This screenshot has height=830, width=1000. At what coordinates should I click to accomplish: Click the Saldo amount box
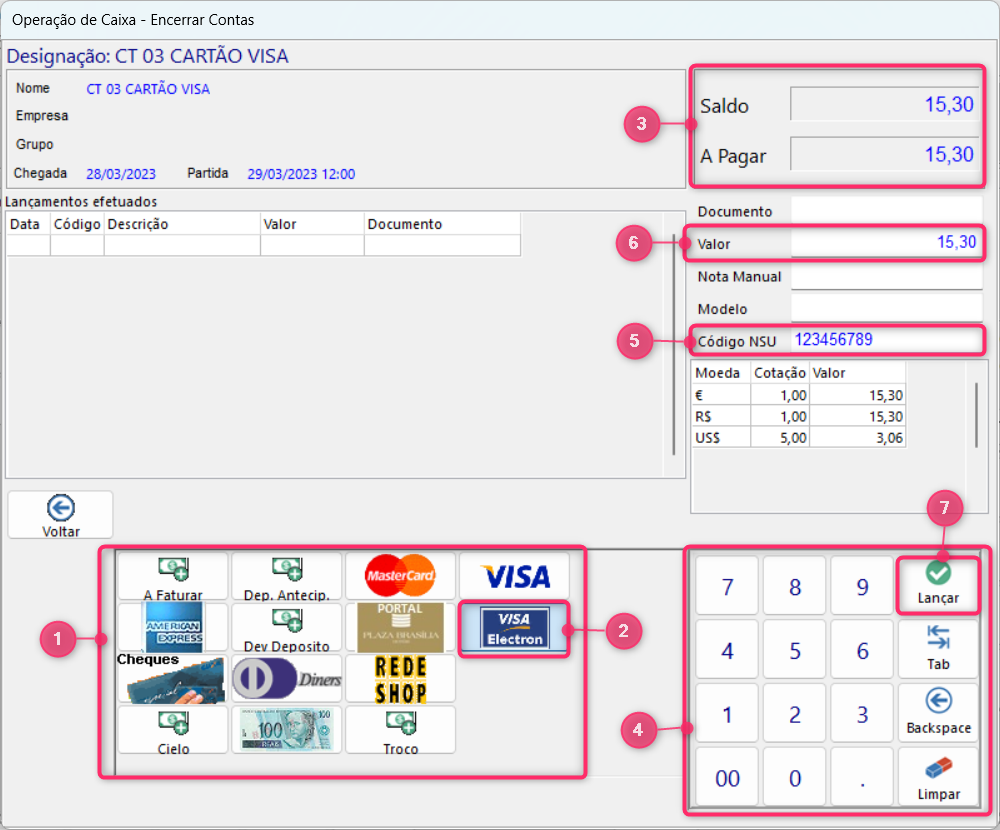click(x=884, y=103)
